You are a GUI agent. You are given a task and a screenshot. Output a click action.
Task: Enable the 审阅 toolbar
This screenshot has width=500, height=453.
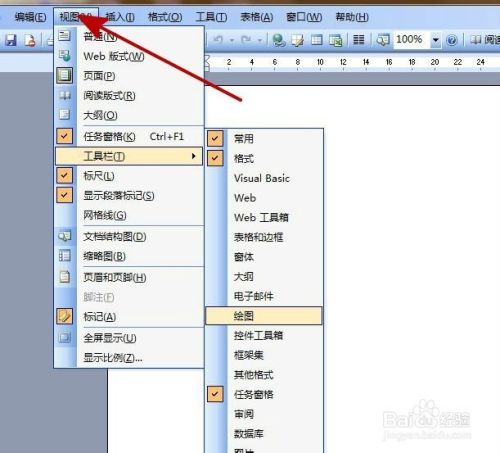click(264, 414)
